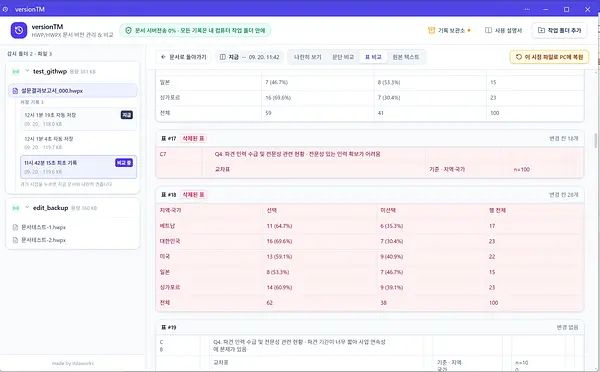Click the vertical scrollbar of the table view
The height and width of the screenshot is (372, 600).
(595, 141)
